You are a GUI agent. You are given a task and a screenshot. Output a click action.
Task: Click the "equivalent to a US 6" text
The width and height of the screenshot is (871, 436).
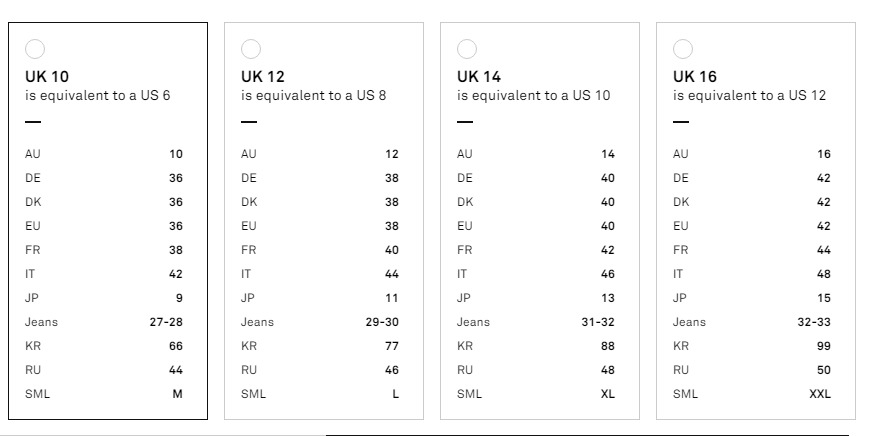[98, 96]
